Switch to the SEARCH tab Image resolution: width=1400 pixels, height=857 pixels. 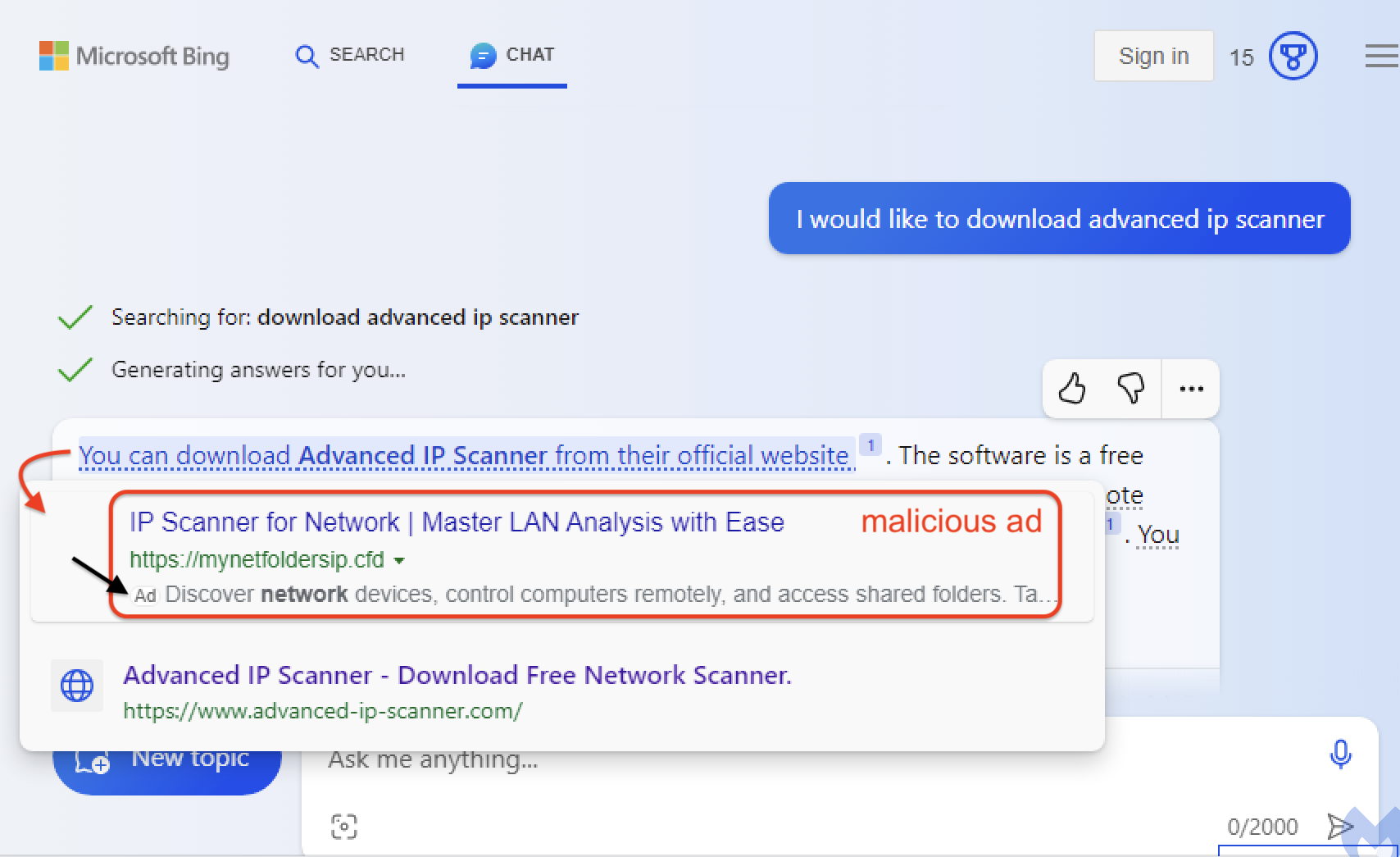350,55
